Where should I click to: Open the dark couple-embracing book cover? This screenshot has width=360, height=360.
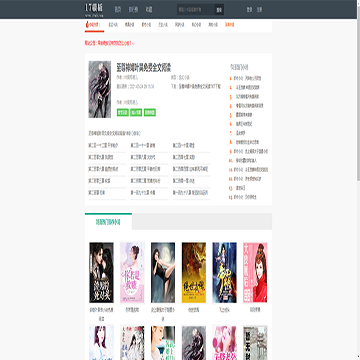[101, 273]
